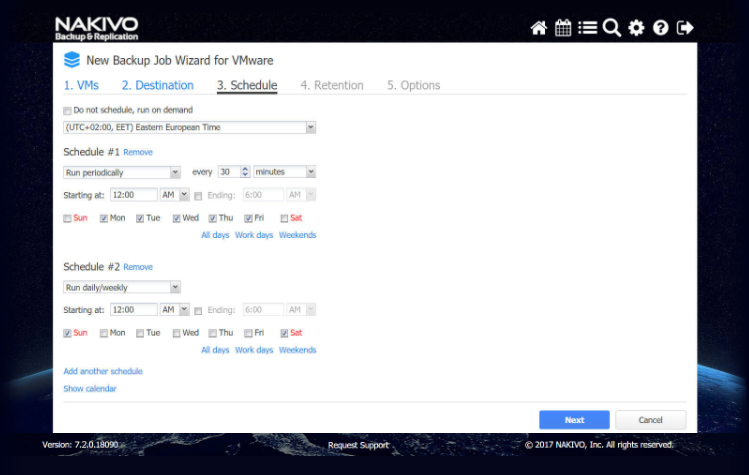Uncheck Wed in Schedule #1
This screenshot has width=749, height=475.
click(176, 218)
